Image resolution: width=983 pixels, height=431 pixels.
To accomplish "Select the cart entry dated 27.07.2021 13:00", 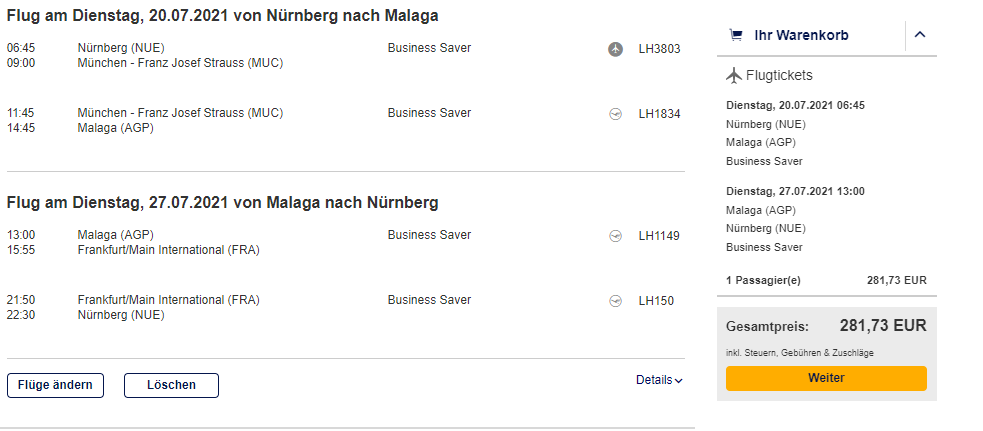I will click(795, 191).
